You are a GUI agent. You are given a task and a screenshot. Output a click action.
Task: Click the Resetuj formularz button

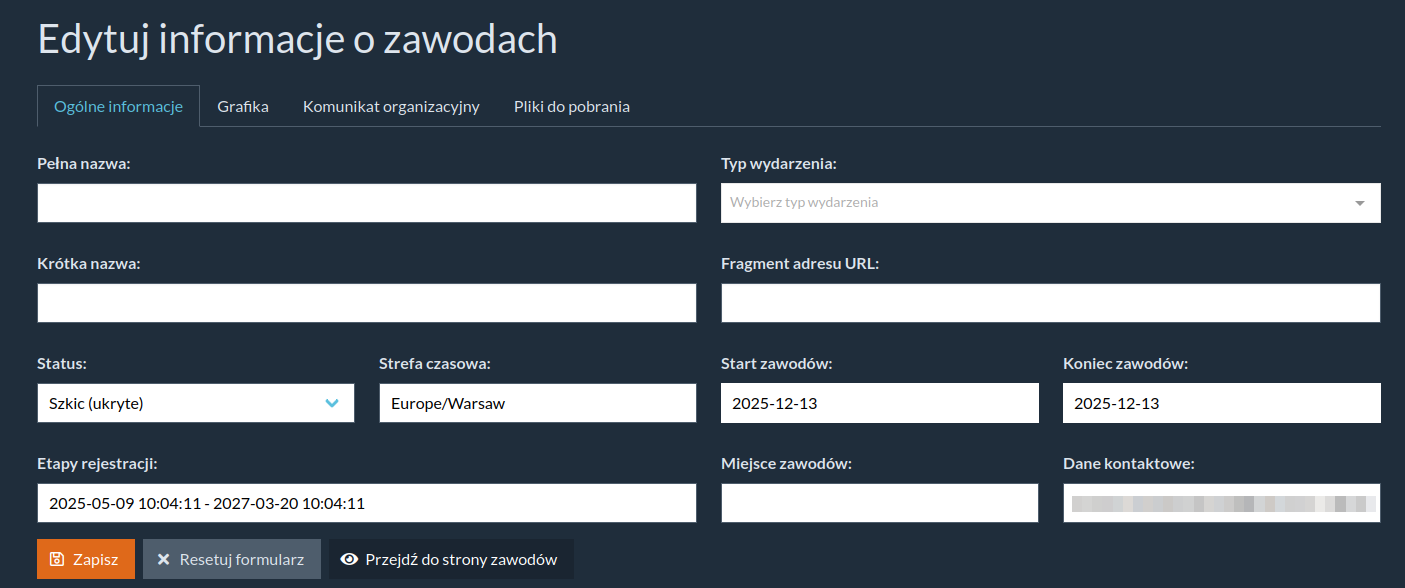coord(231,560)
